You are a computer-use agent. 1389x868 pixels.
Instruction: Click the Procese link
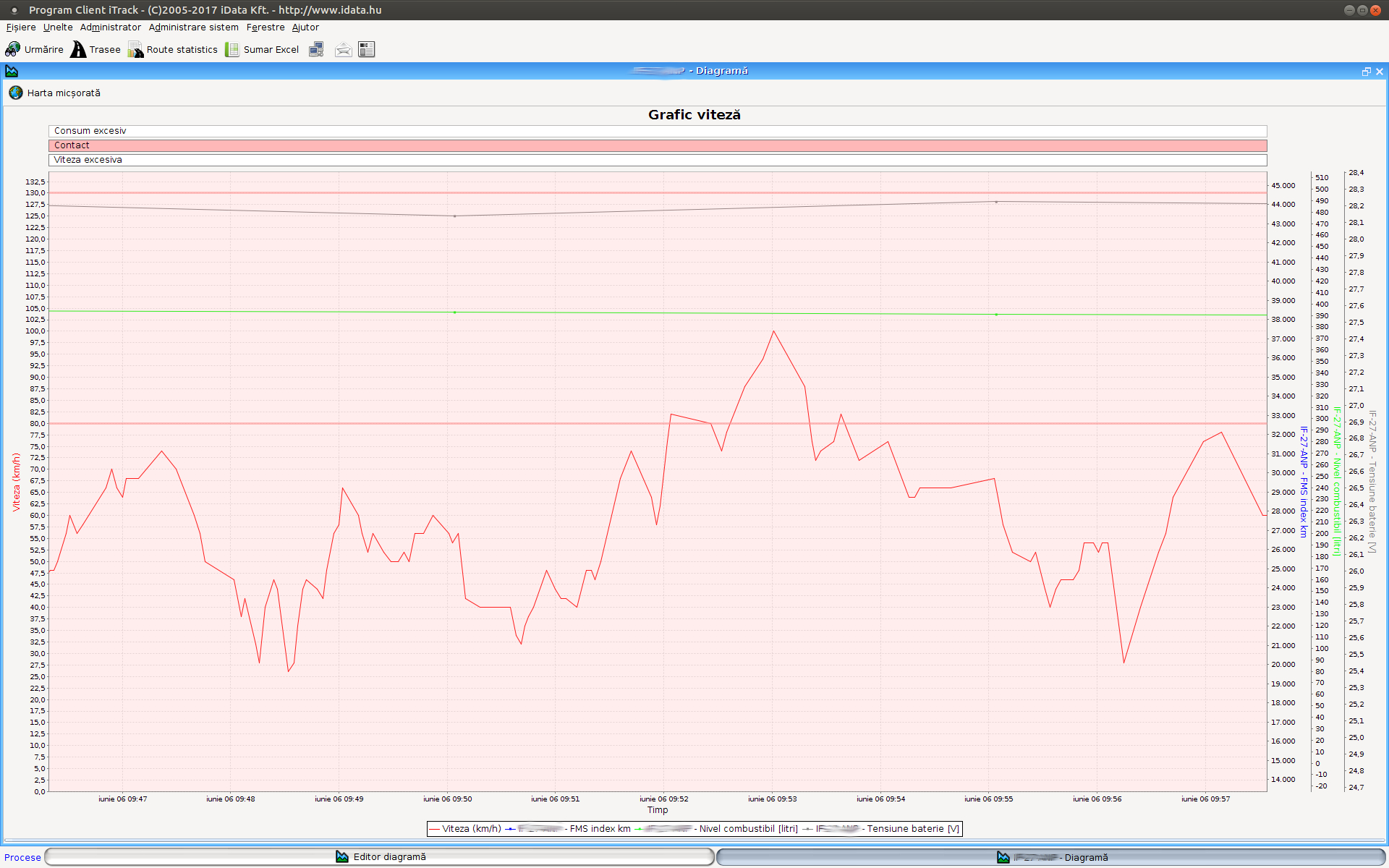(22, 857)
